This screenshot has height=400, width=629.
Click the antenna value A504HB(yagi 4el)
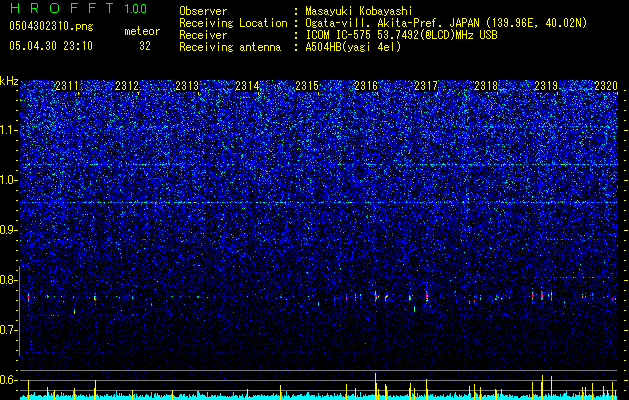(353, 47)
